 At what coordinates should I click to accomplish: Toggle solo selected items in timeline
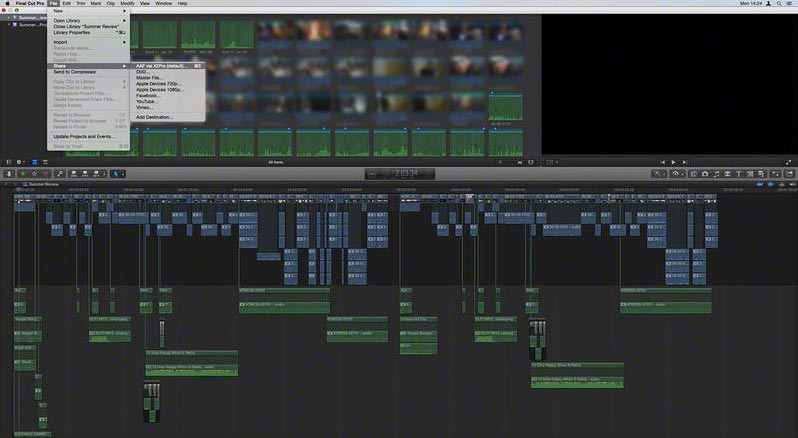pyautogui.click(x=782, y=184)
